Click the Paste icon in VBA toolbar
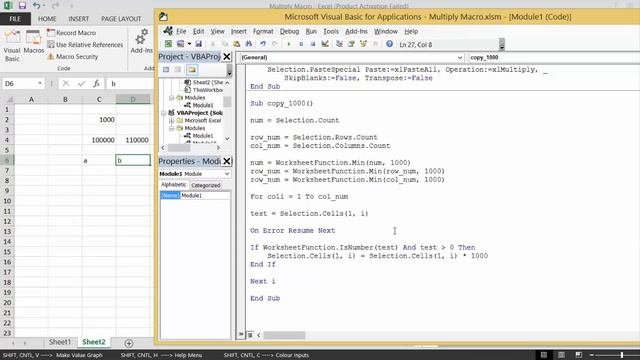The width and height of the screenshot is (640, 360). [x=236, y=44]
